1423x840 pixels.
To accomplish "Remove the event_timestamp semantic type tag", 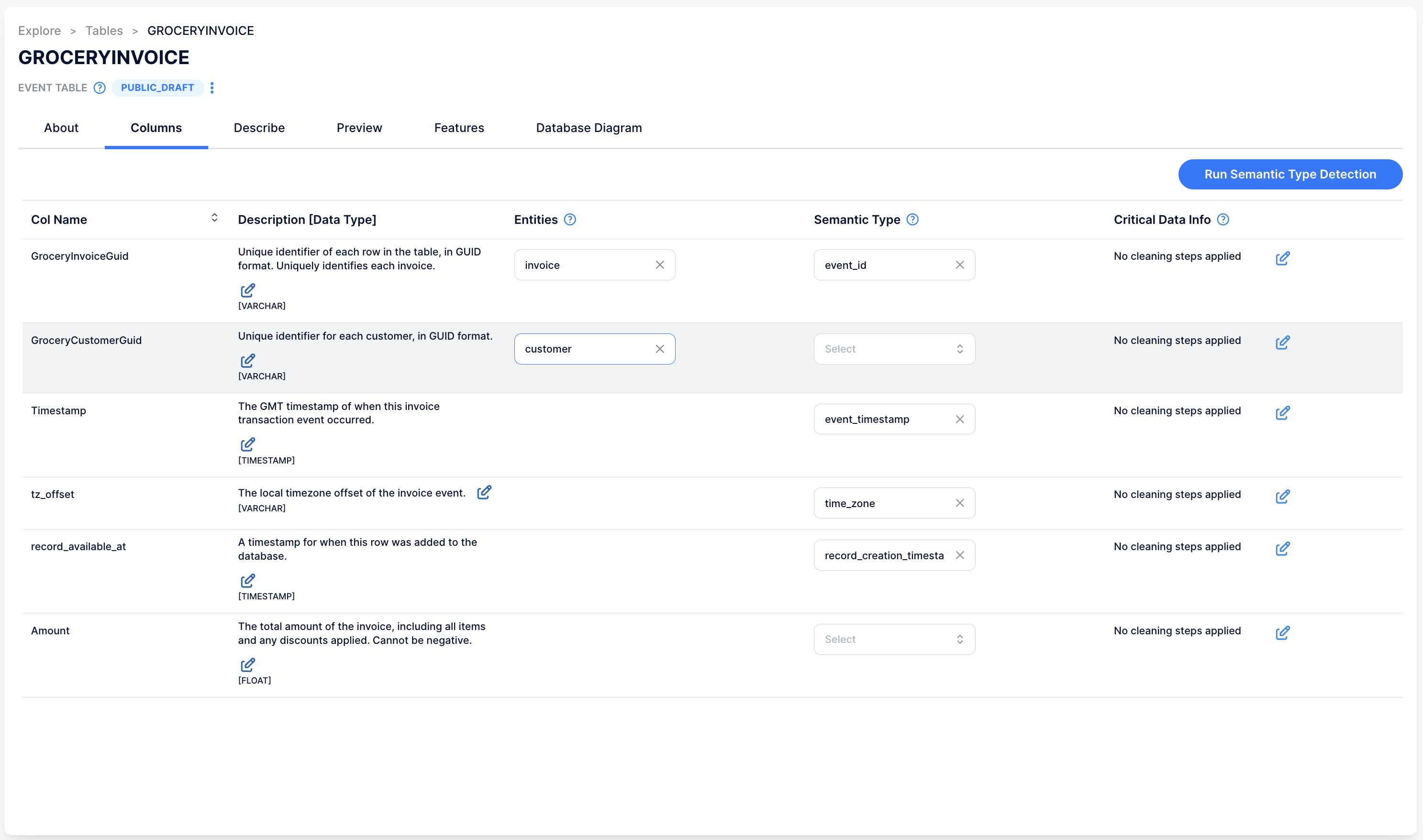I will (x=958, y=419).
